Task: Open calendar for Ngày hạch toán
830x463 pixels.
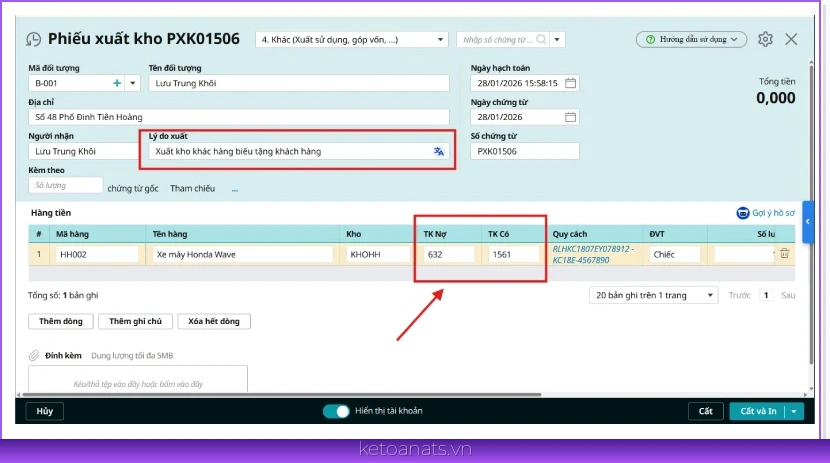Action: (x=570, y=83)
